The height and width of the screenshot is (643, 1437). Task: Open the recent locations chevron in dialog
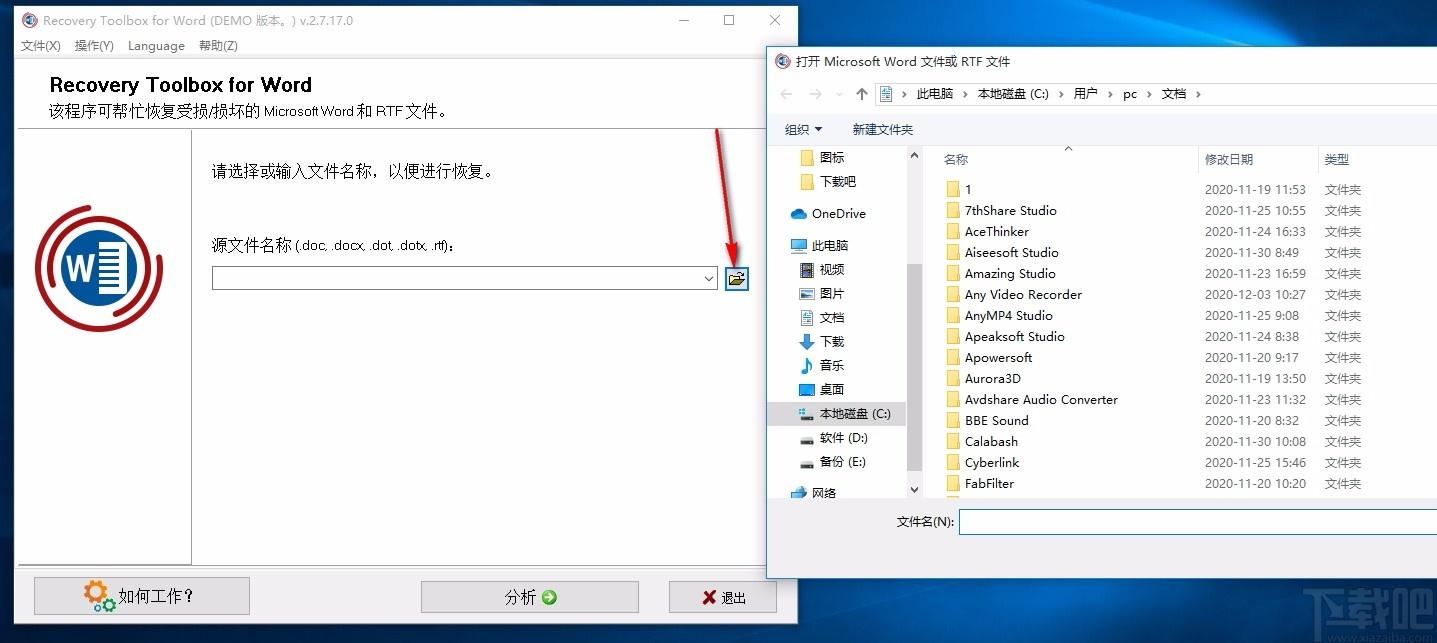pos(840,94)
